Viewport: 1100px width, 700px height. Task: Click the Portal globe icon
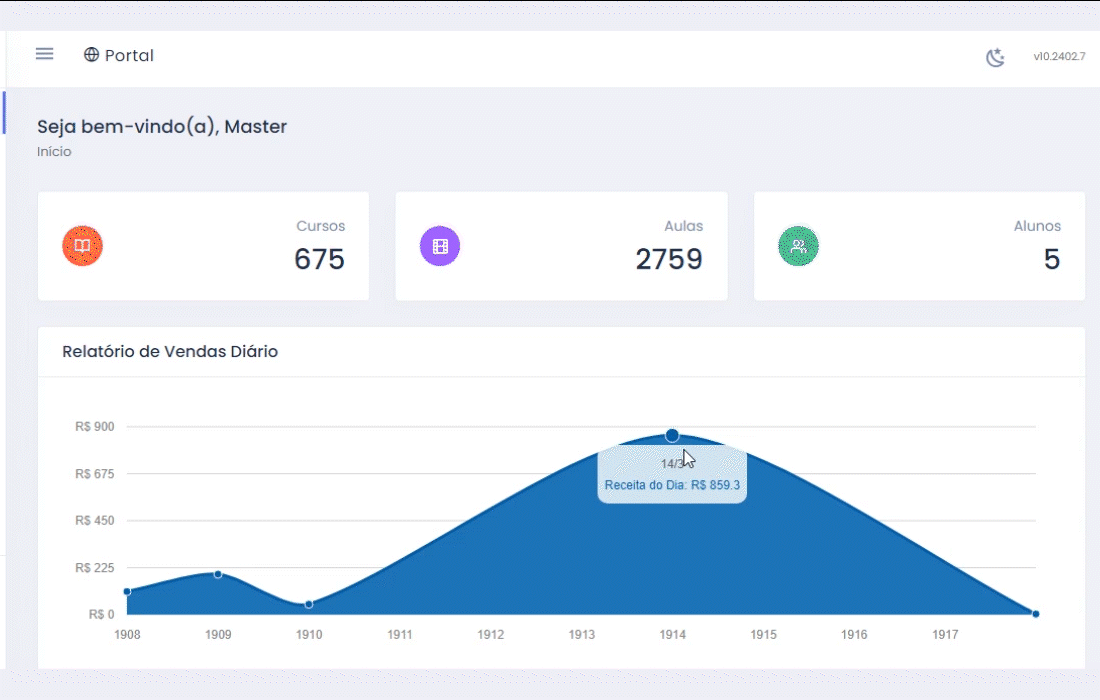click(x=91, y=55)
